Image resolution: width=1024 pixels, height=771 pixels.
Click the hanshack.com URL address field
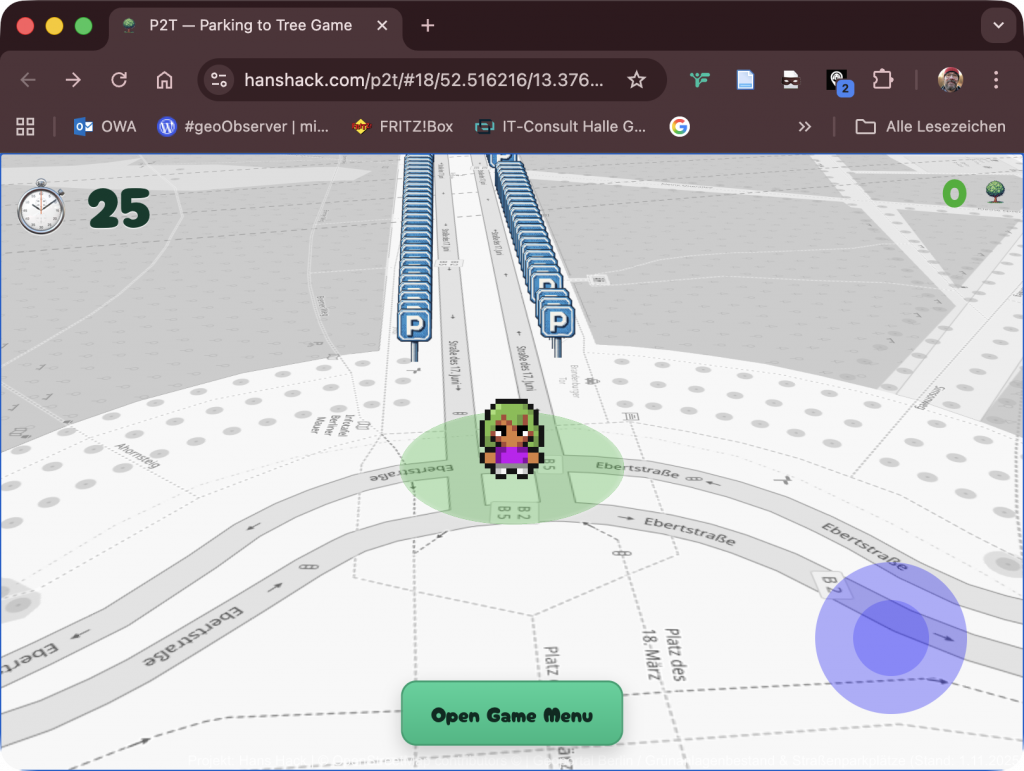[x=423, y=80]
